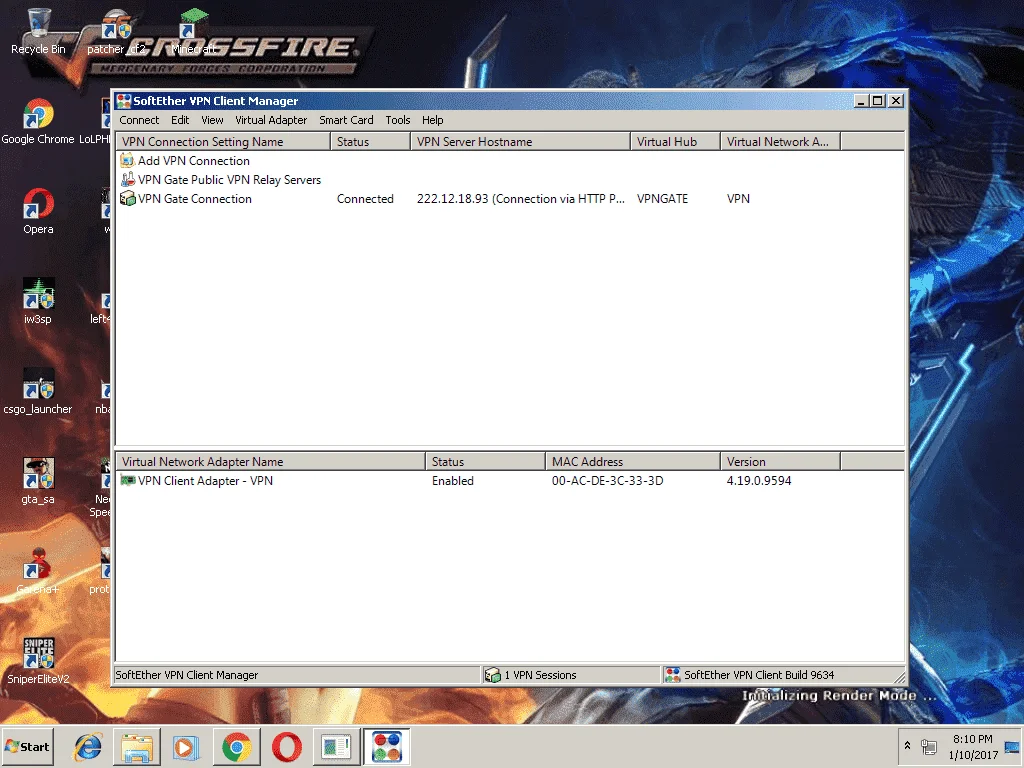Select the Garena+ desktop shortcut

pos(38,572)
